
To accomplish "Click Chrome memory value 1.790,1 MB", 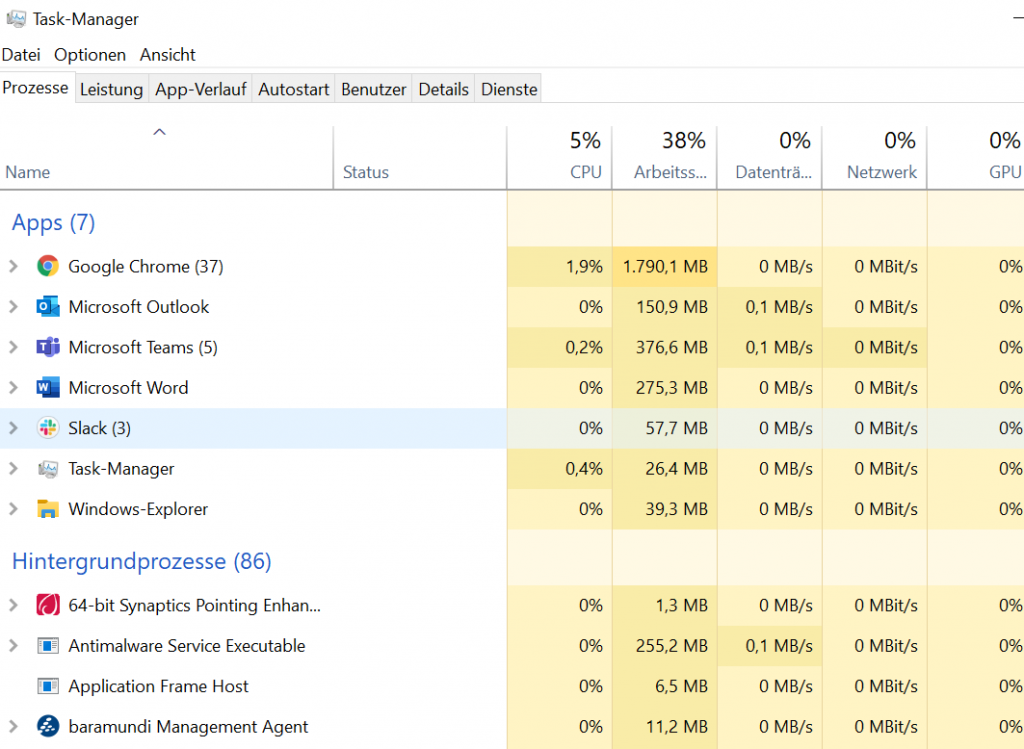I will coord(665,266).
